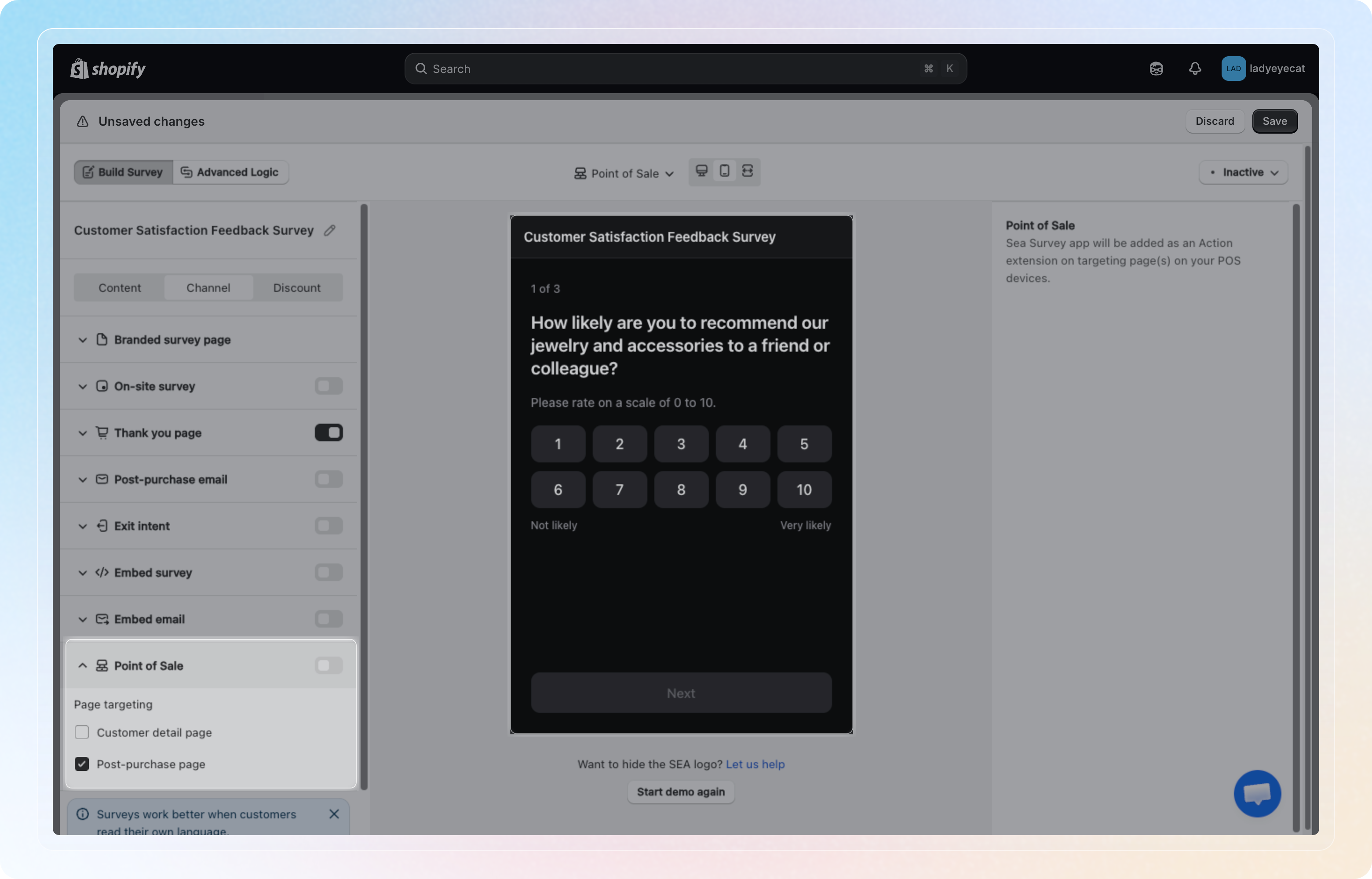
Task: Click the Thank you page cart icon
Action: click(x=102, y=432)
